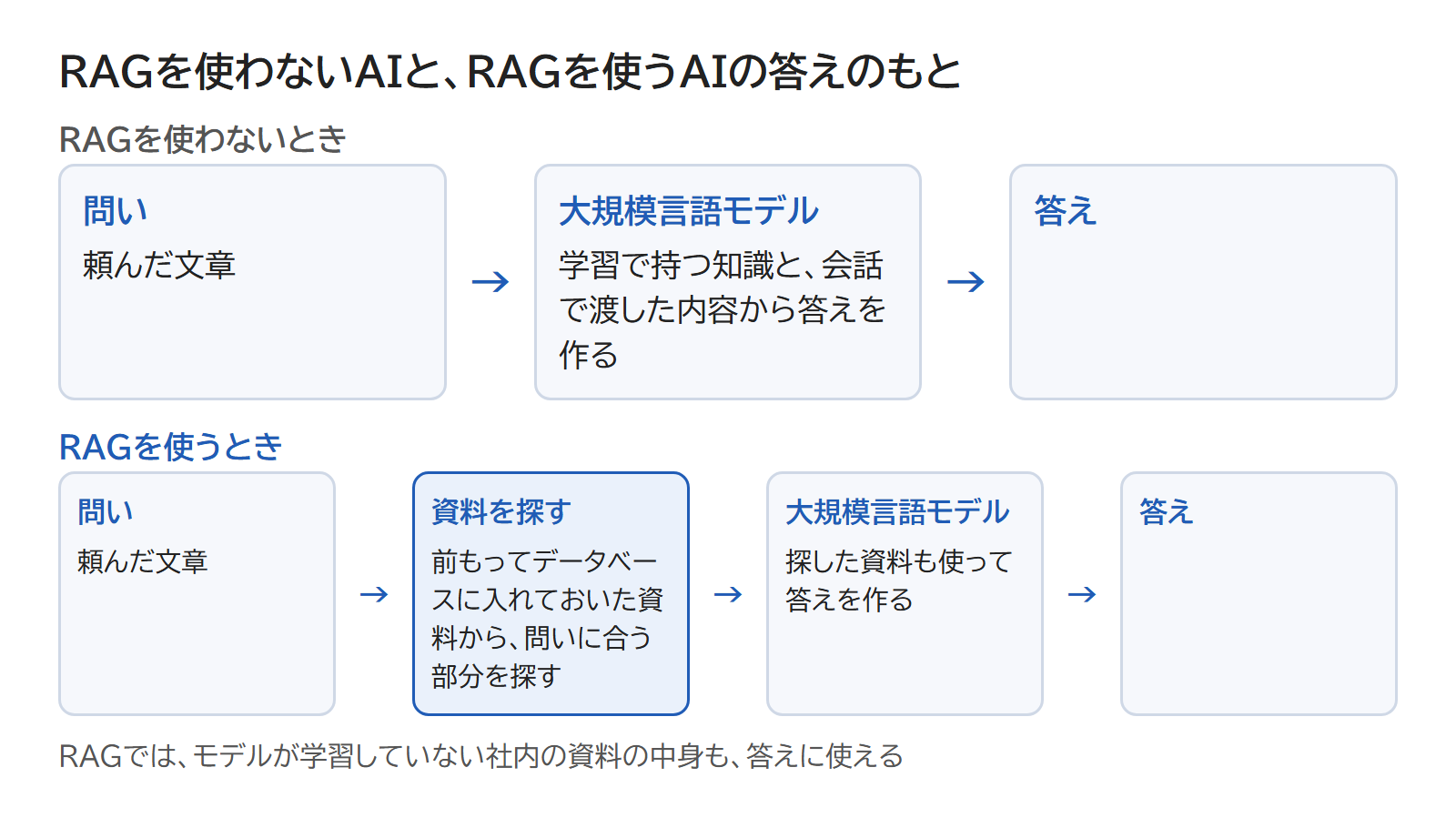Click '頼んだ文章' under RAGを使わないとき
Image resolution: width=1456 pixels, height=828 pixels.
pos(159,265)
